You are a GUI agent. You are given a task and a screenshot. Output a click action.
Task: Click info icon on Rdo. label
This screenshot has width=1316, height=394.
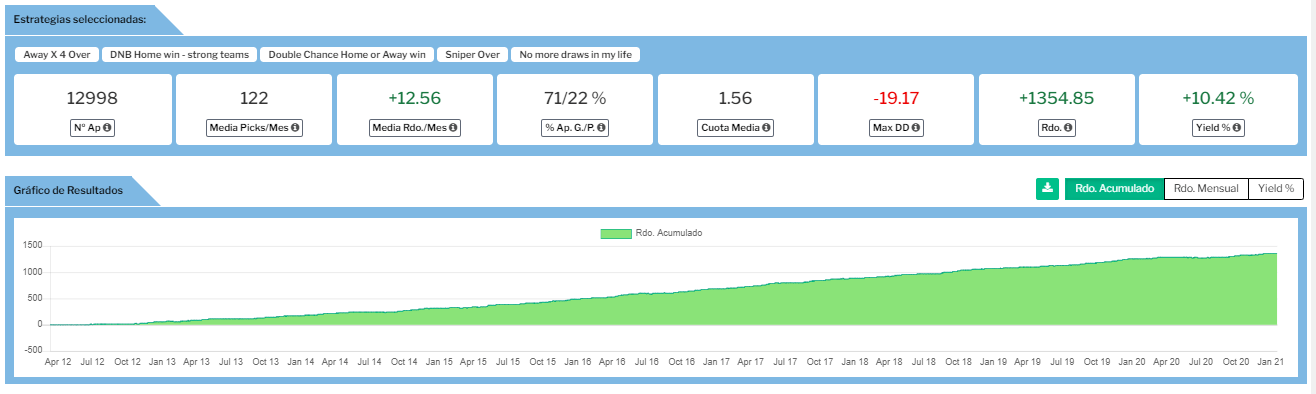pyautogui.click(x=1068, y=128)
